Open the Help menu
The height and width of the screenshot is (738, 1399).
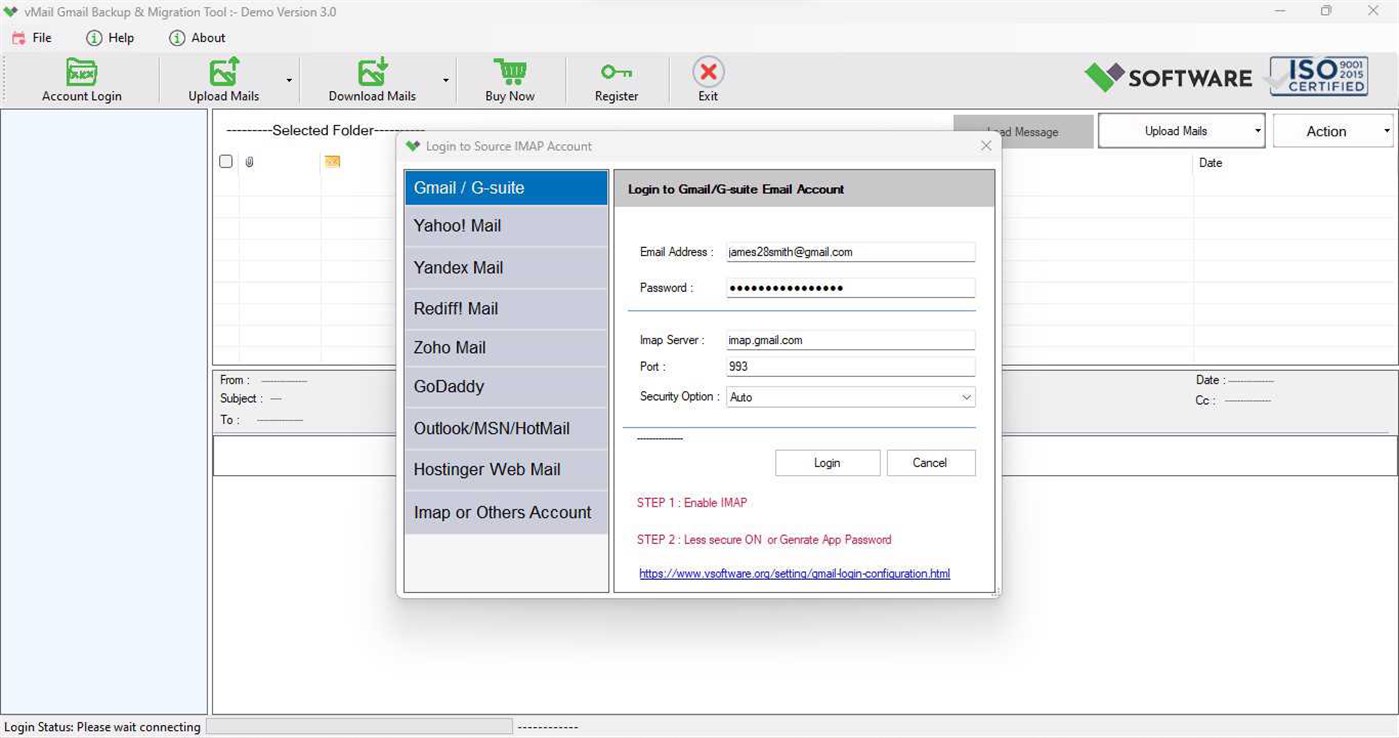click(x=121, y=38)
